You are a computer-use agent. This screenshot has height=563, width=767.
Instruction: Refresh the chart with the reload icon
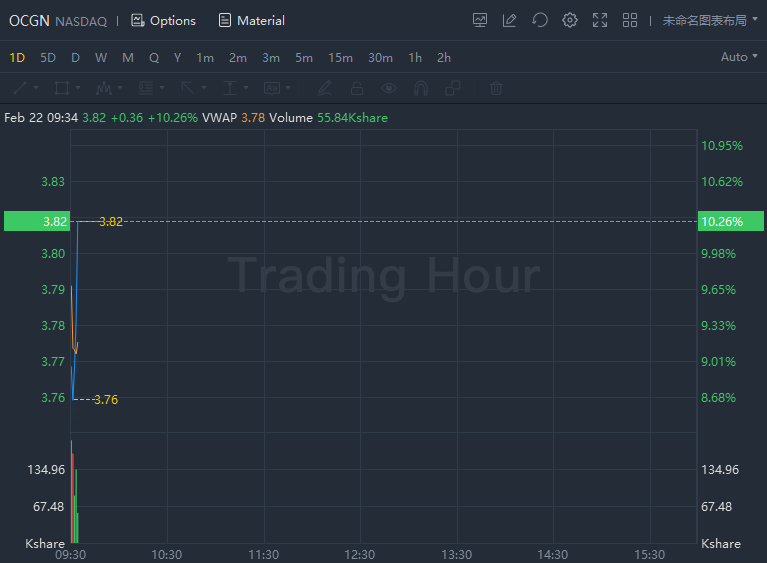pyautogui.click(x=540, y=21)
